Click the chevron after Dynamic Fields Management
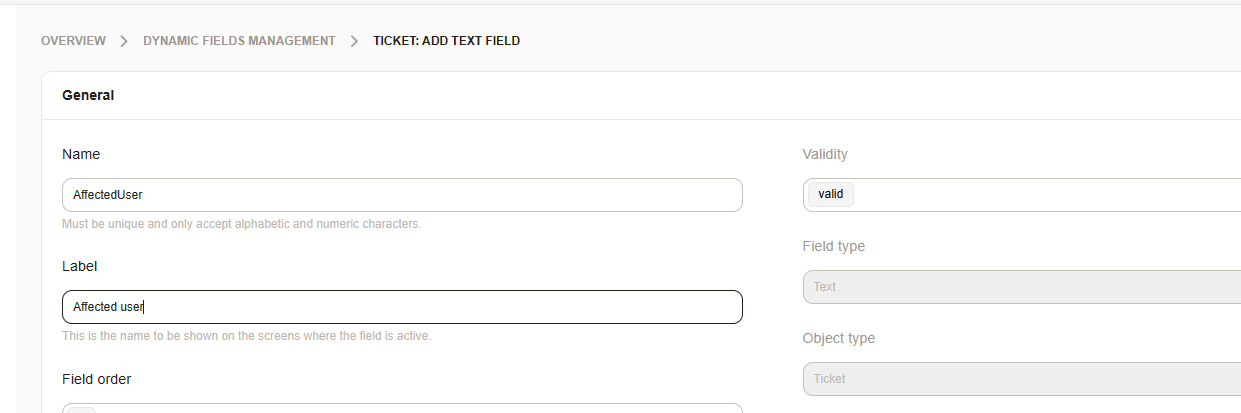Viewport: 1241px width, 413px height. [x=354, y=41]
